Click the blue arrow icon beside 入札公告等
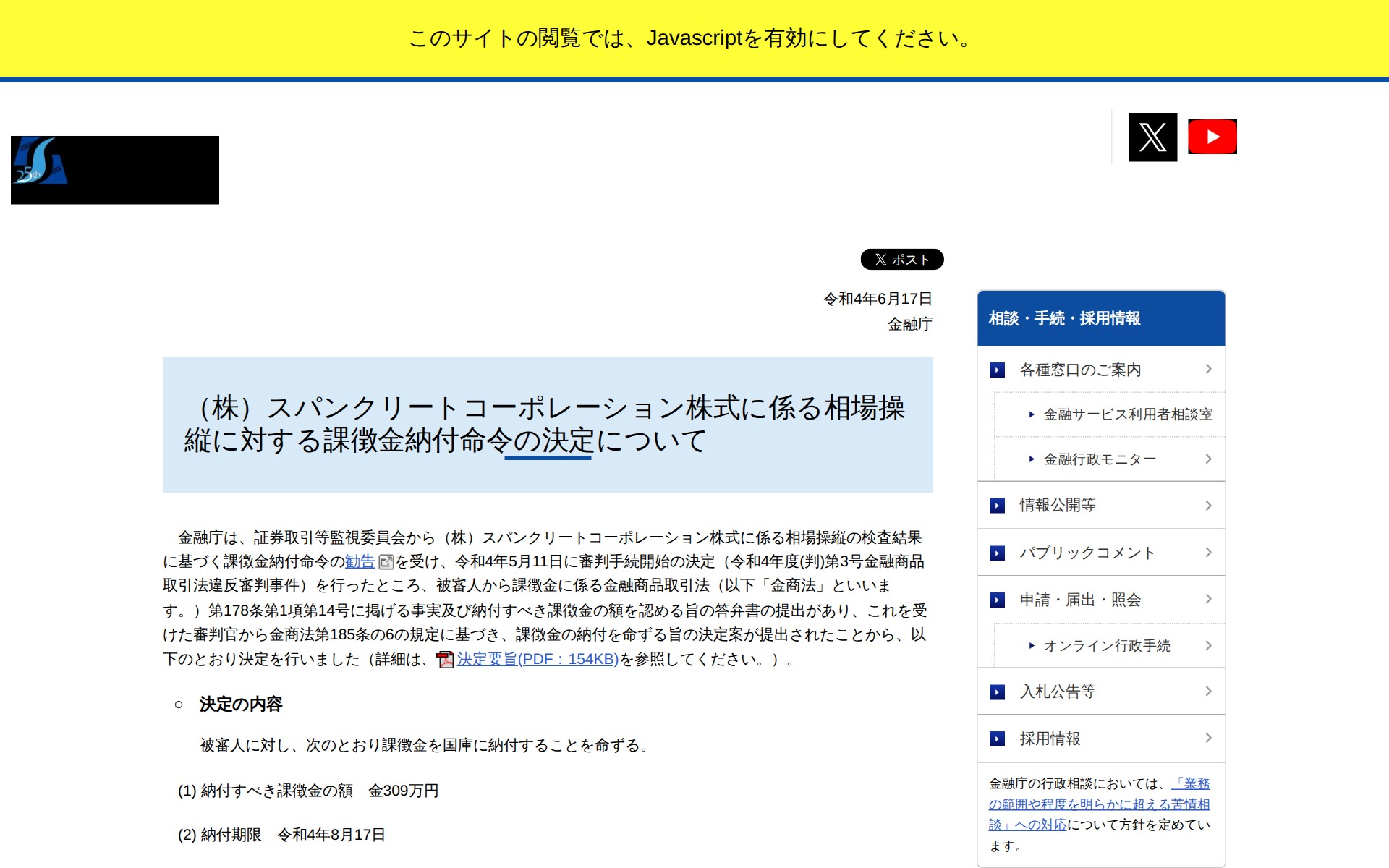 (x=997, y=692)
